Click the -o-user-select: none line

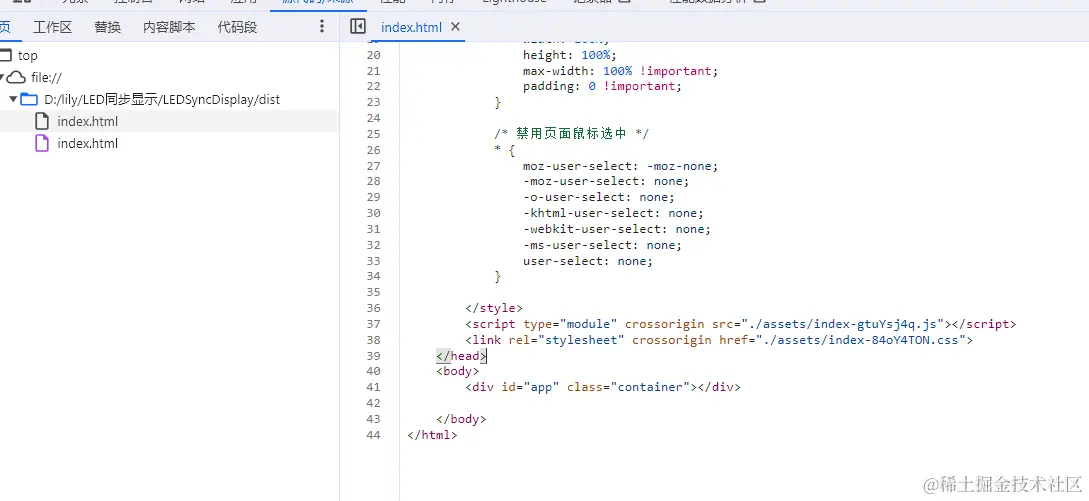click(599, 197)
